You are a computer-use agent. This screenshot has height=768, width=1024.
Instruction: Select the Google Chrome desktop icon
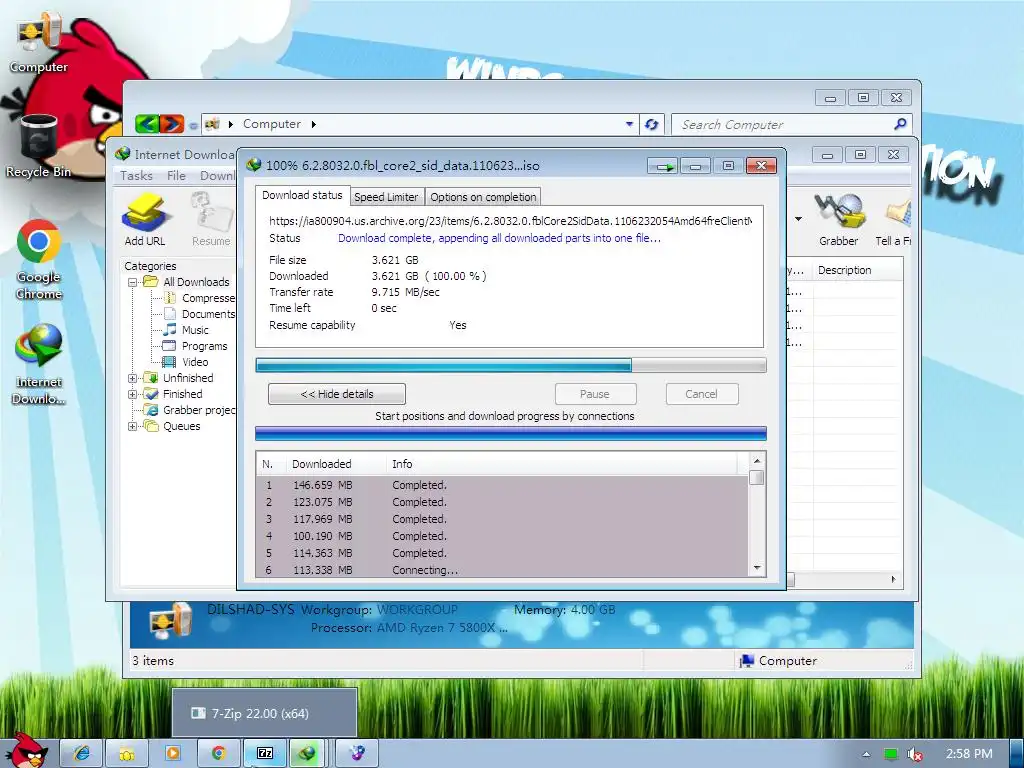pos(39,260)
